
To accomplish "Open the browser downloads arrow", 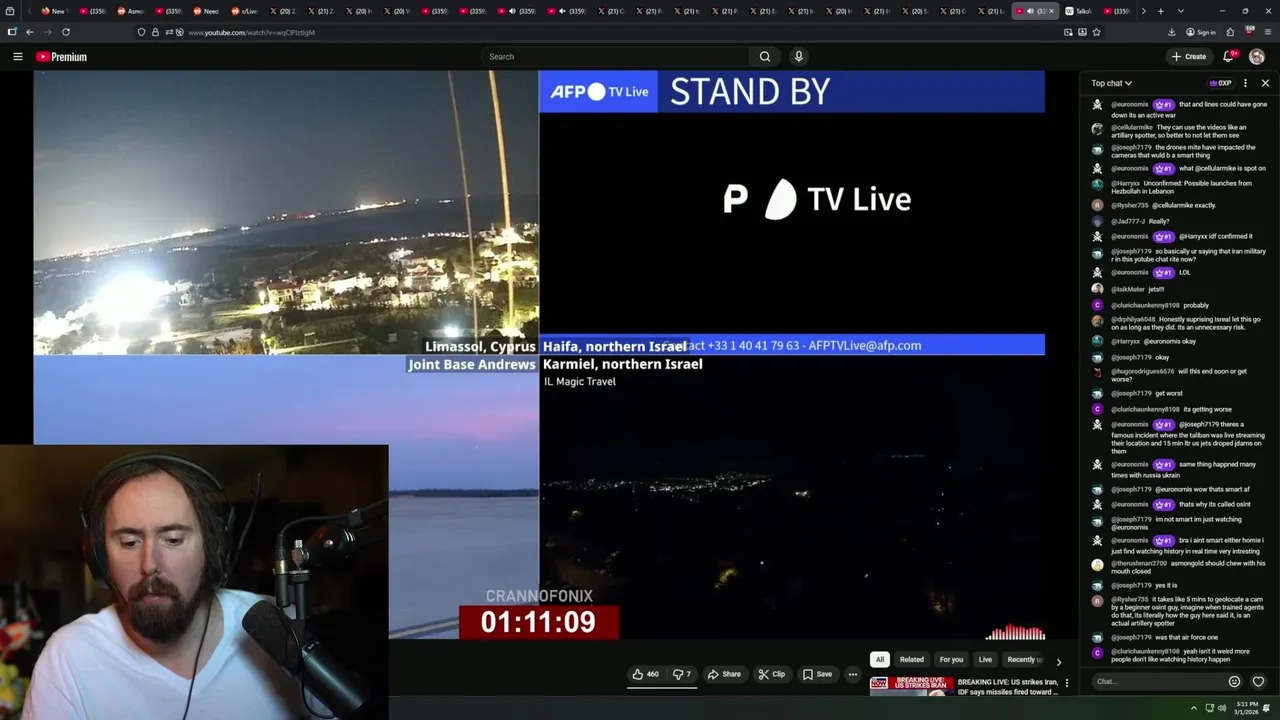I will [1171, 32].
